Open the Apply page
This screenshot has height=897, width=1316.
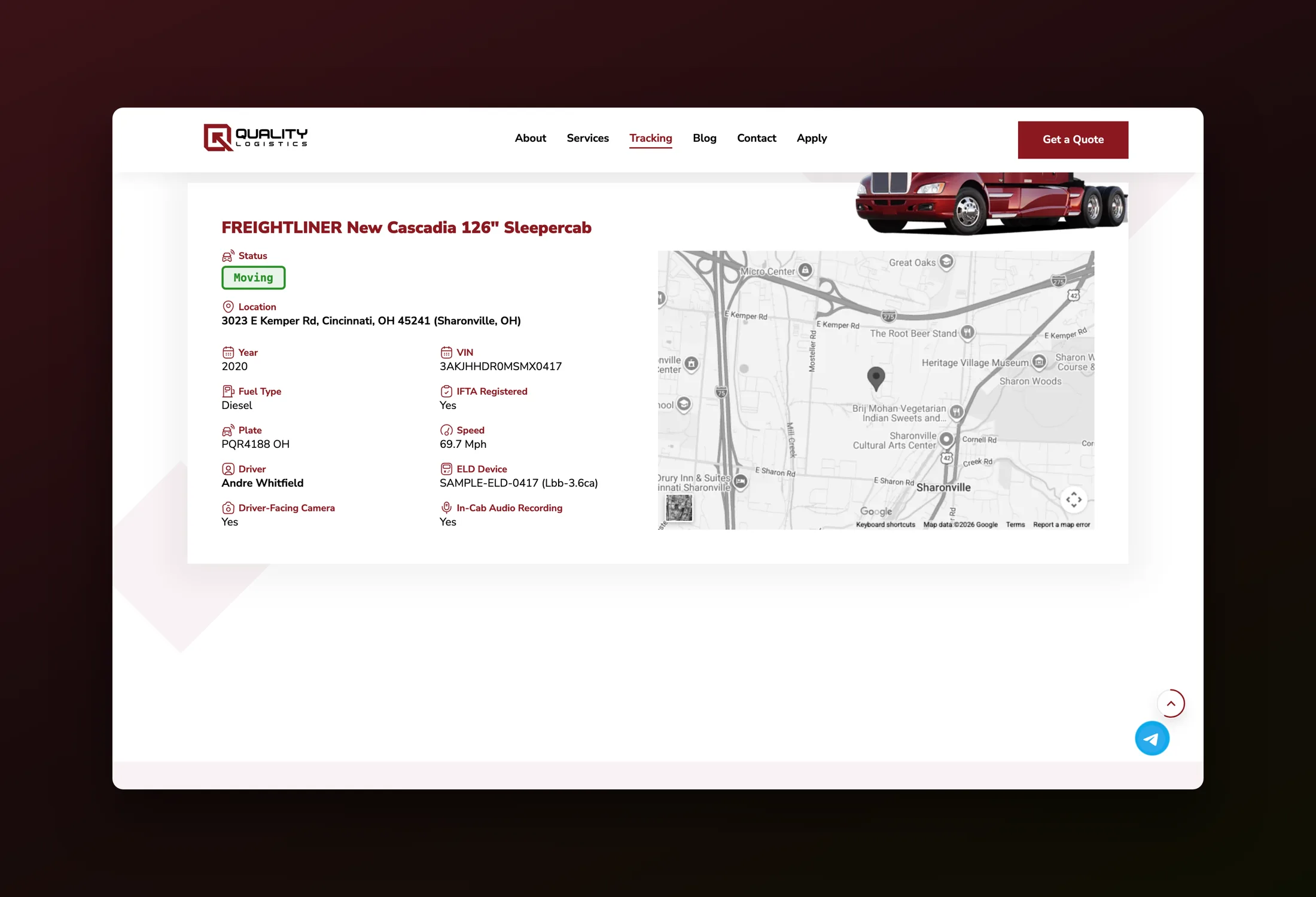[811, 138]
